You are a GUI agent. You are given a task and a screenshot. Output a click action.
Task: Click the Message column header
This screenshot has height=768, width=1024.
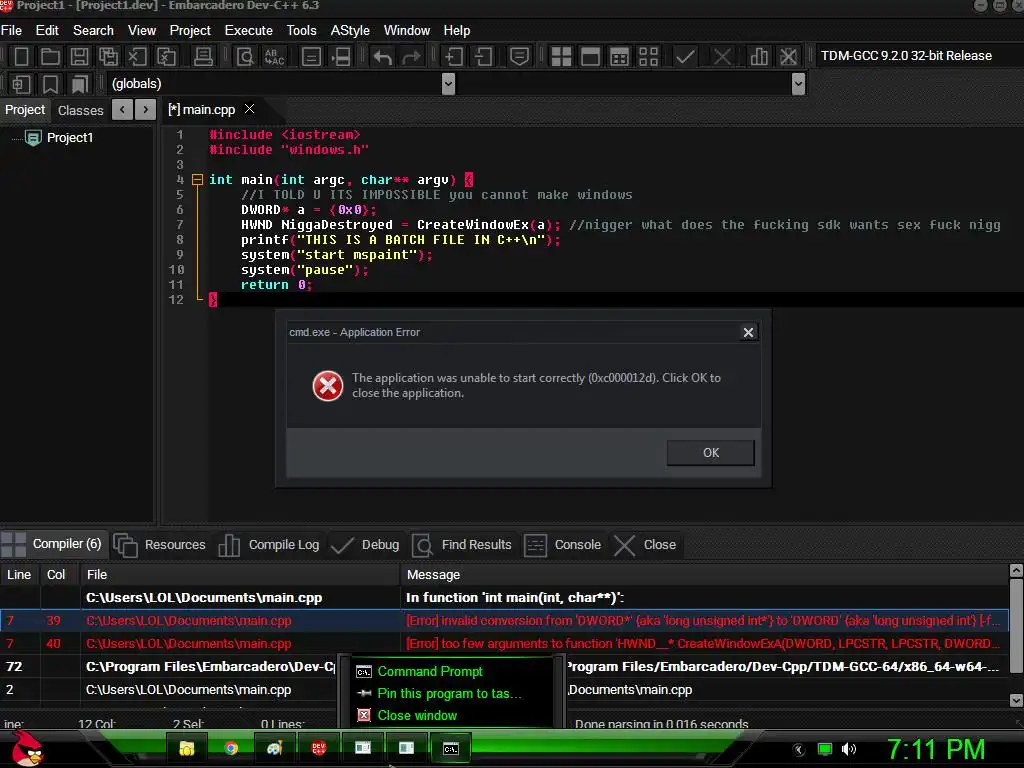point(704,575)
